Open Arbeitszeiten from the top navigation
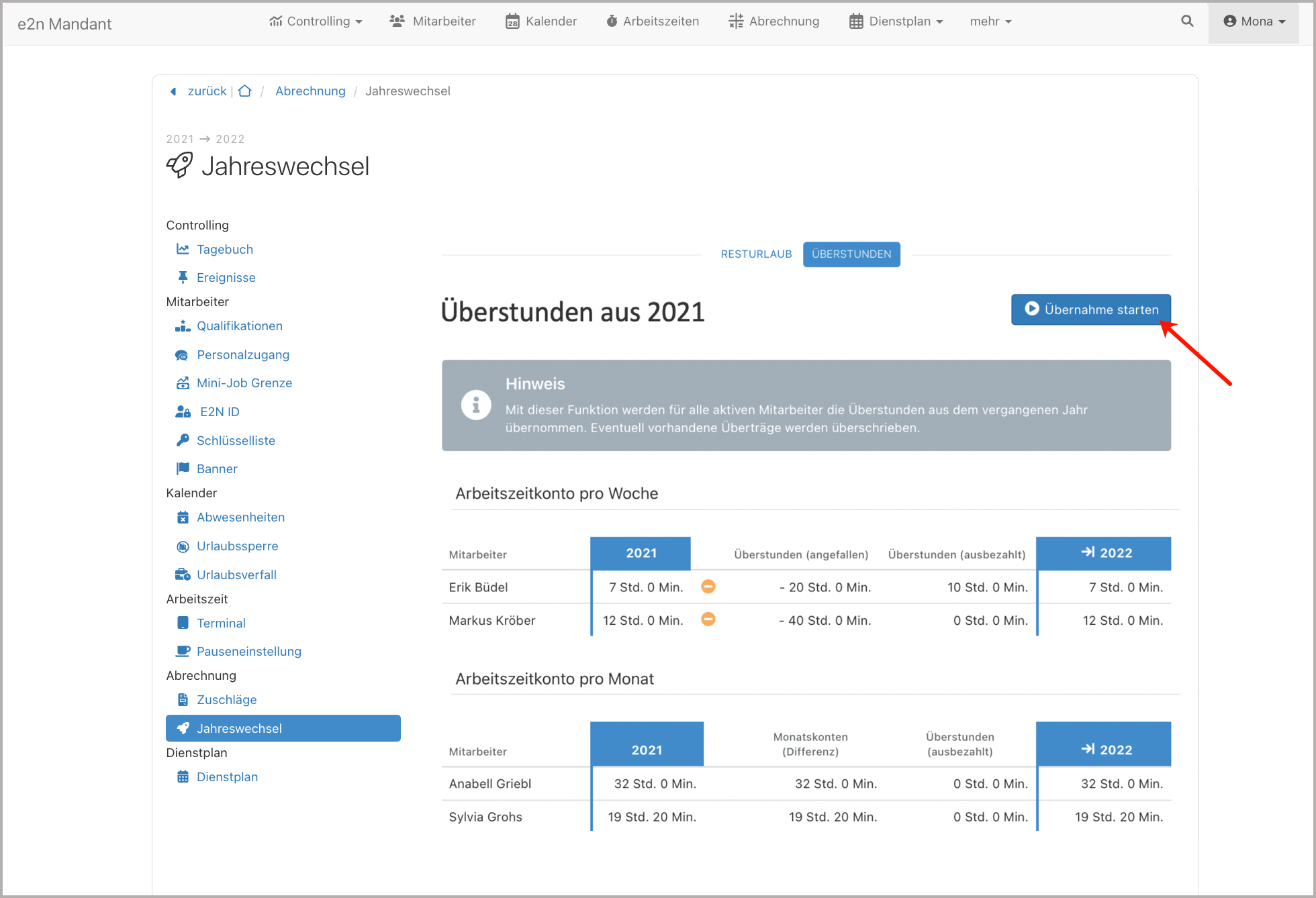Image resolution: width=1316 pixels, height=898 pixels. coord(652,21)
